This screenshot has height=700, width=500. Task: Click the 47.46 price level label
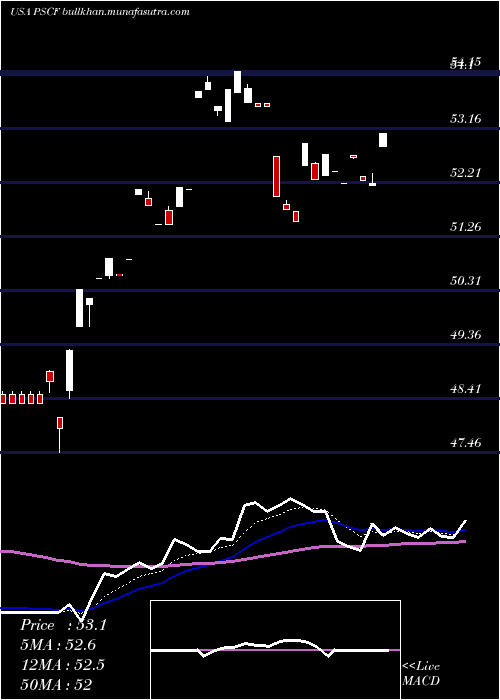pyautogui.click(x=465, y=443)
